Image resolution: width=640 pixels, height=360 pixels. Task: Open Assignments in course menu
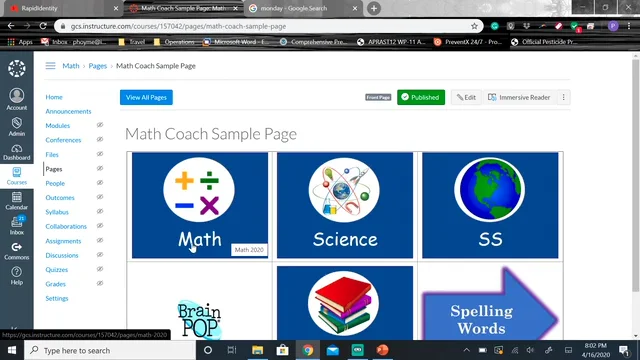point(63,241)
